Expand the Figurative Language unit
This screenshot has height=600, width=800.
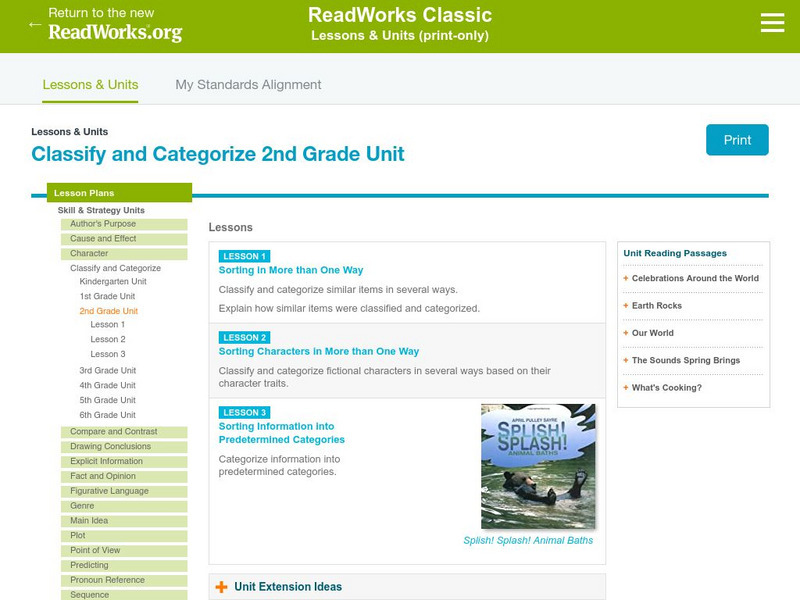(124, 491)
